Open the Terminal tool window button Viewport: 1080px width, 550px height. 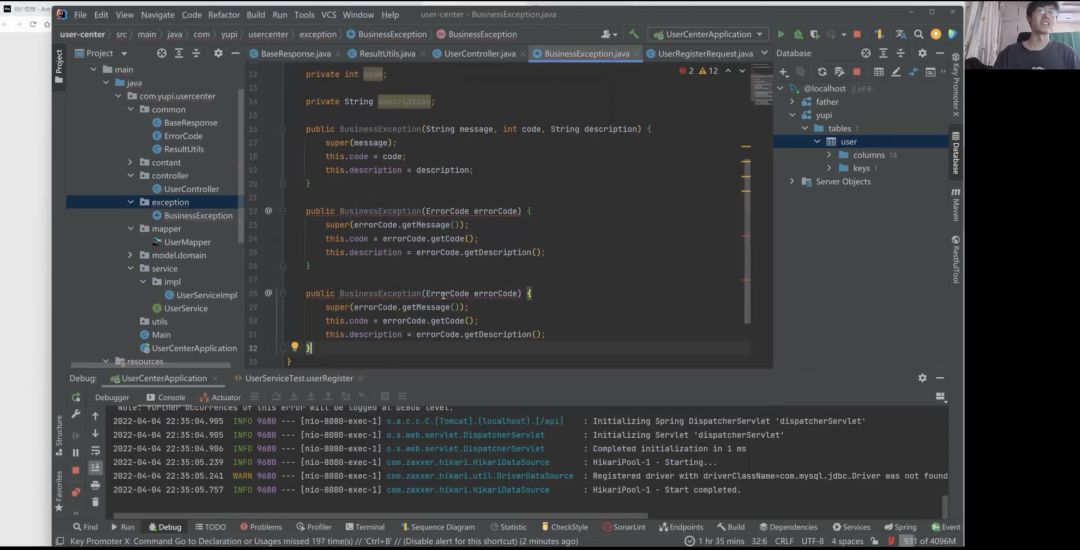[x=363, y=527]
